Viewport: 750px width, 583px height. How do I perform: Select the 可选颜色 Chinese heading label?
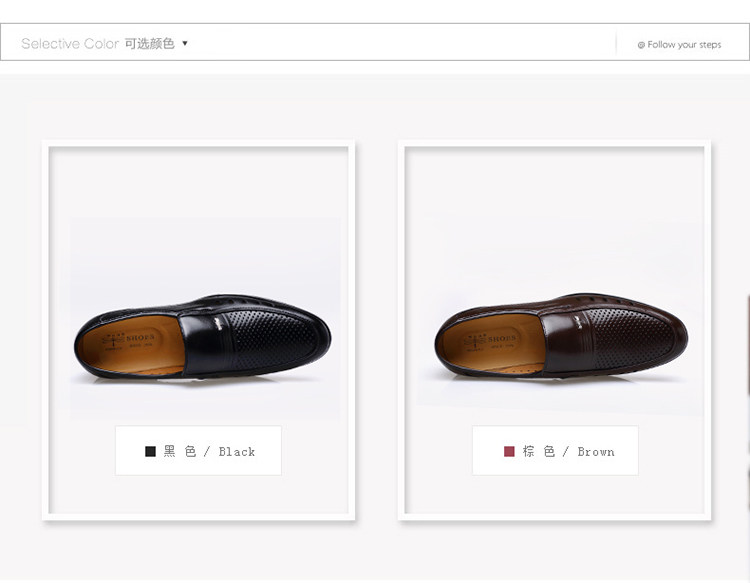(150, 44)
